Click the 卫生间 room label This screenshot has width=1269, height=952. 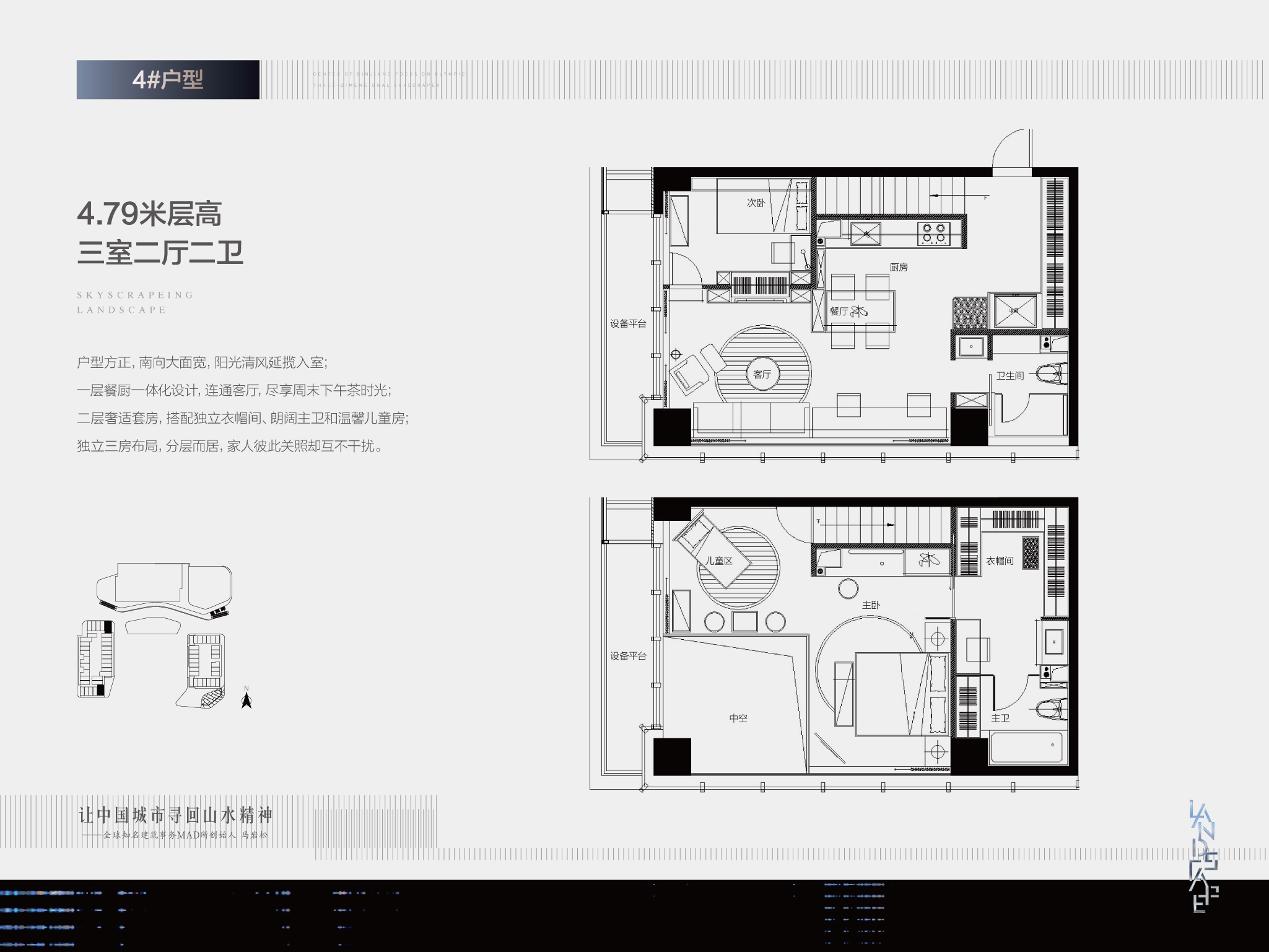[x=1010, y=375]
